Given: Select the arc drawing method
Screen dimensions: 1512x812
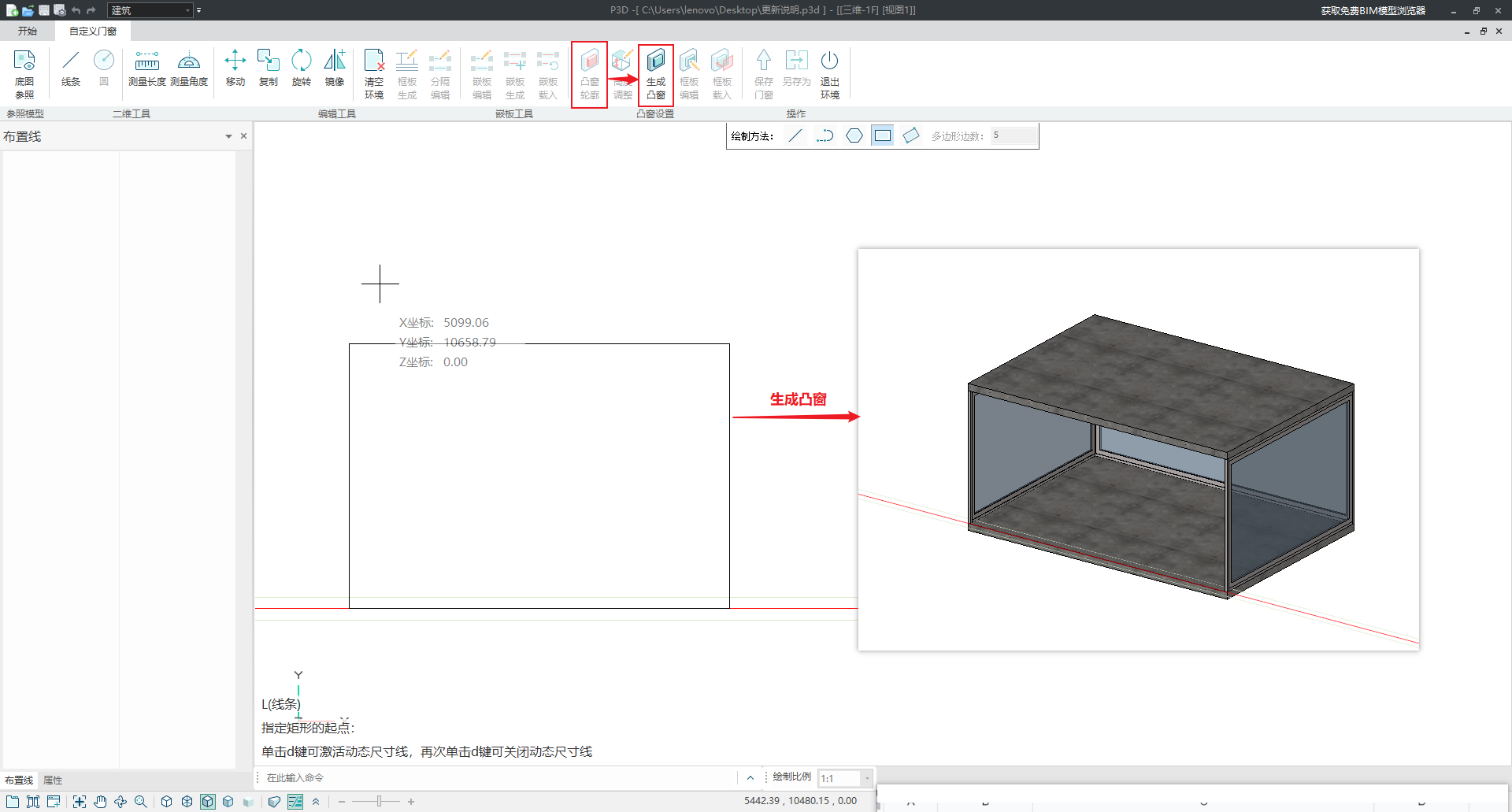Looking at the screenshot, I should click(825, 136).
